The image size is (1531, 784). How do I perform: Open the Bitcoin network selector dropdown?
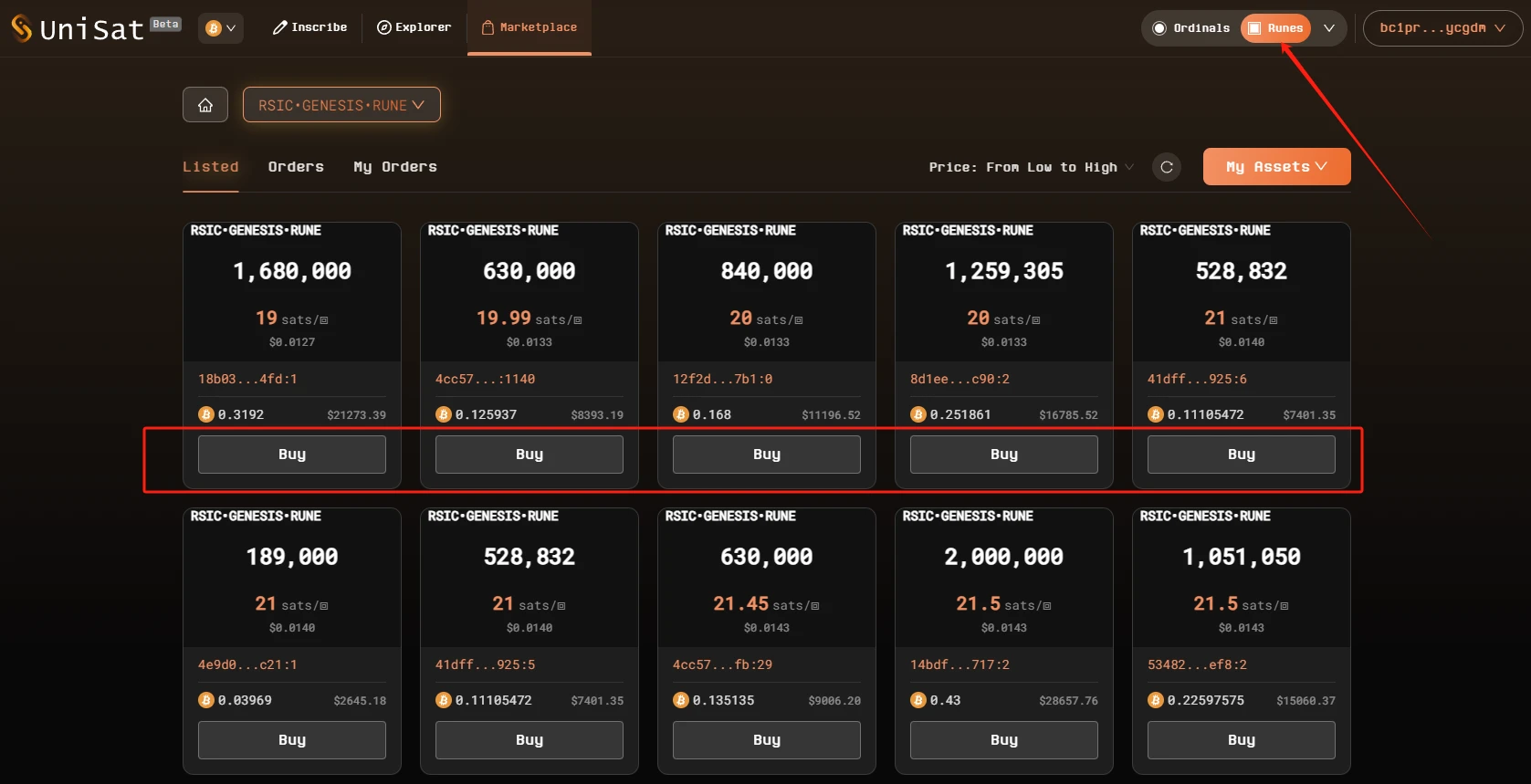click(221, 28)
